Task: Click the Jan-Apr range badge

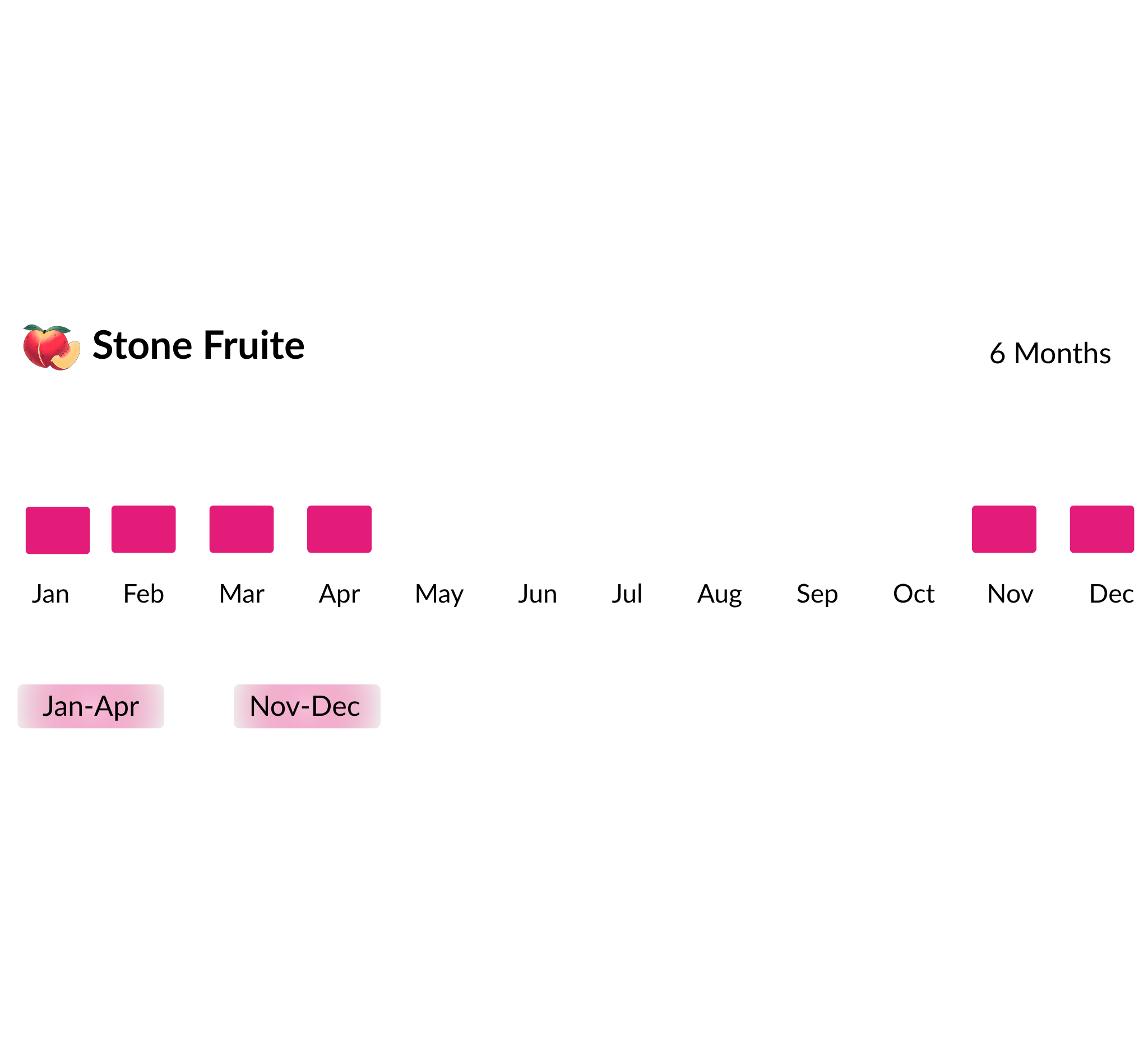Action: click(x=91, y=706)
